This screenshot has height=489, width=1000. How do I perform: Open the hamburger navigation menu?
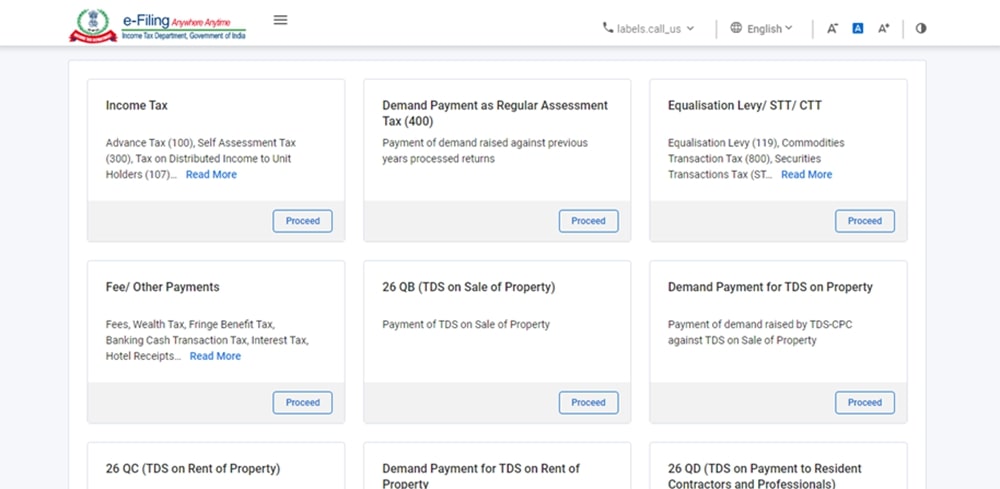tap(280, 20)
